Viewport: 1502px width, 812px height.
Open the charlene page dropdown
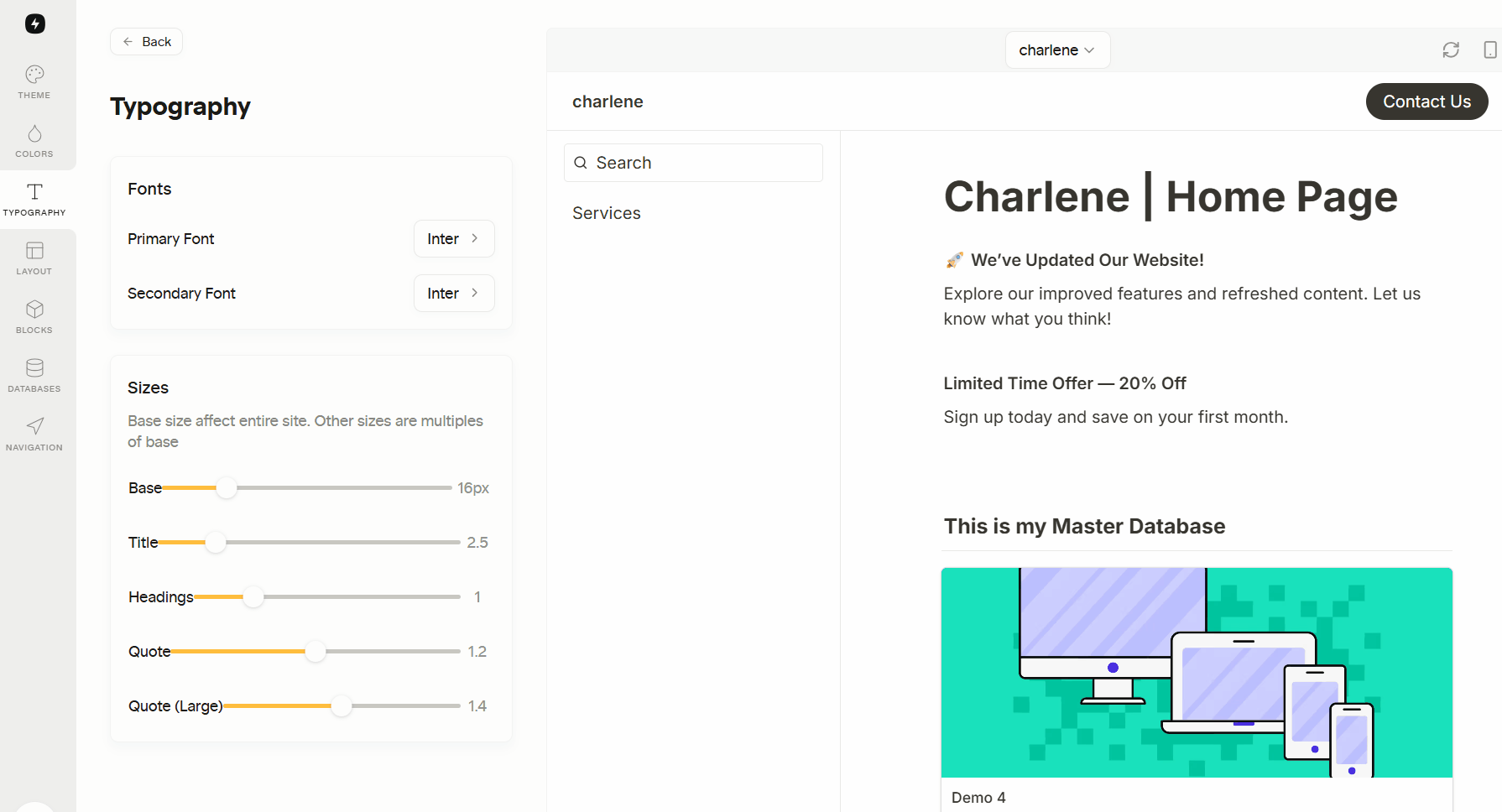pyautogui.click(x=1056, y=50)
